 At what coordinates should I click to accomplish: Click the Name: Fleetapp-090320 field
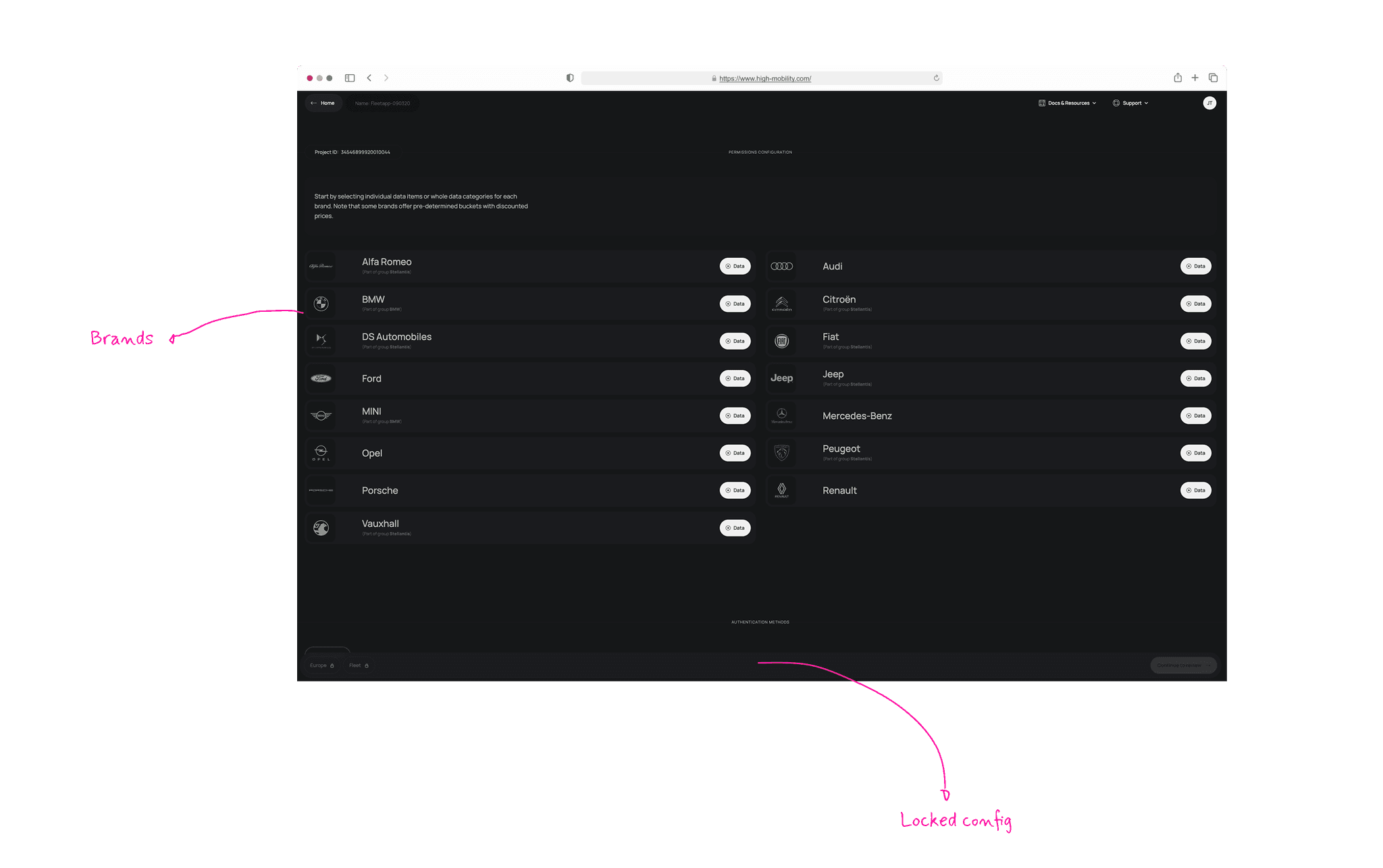tap(382, 103)
